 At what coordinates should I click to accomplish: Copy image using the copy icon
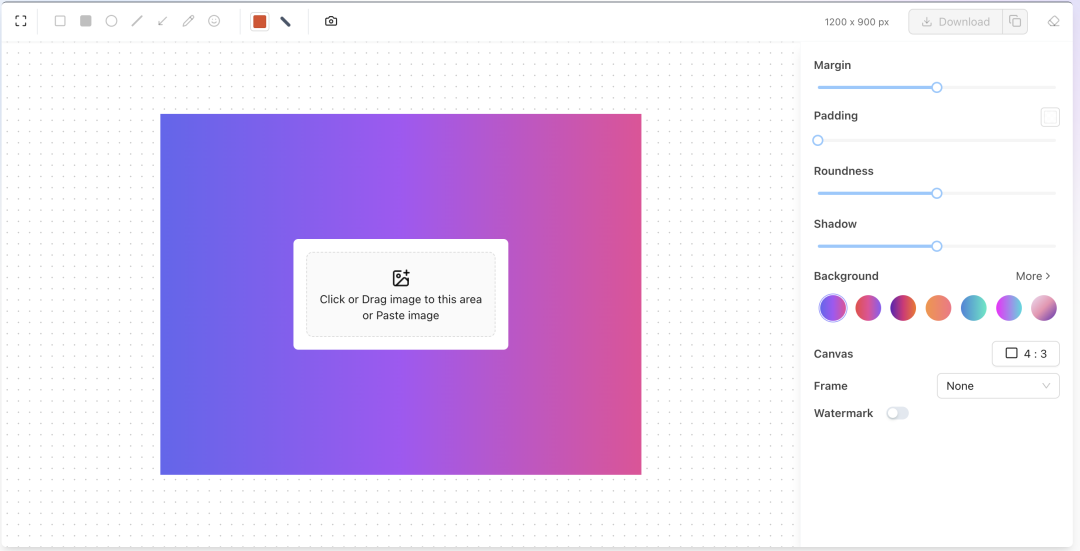[1015, 22]
